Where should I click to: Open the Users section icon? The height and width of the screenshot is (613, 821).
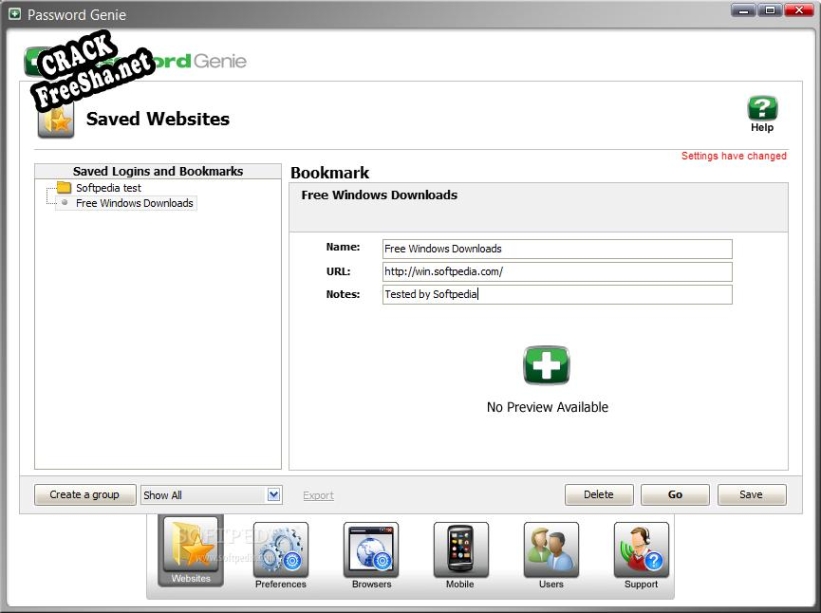tap(551, 550)
